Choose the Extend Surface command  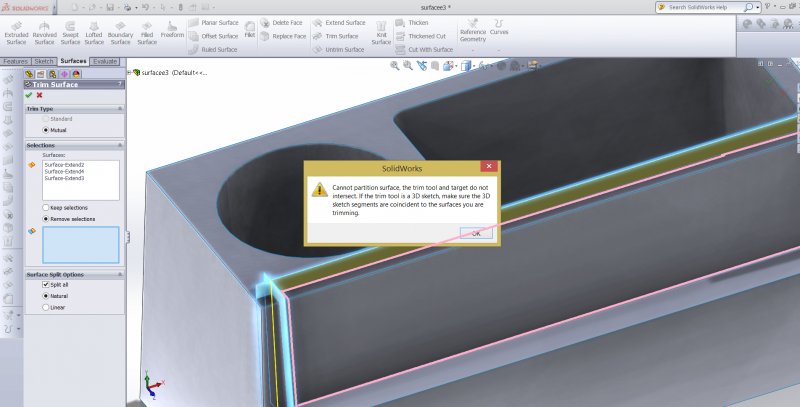[x=339, y=23]
